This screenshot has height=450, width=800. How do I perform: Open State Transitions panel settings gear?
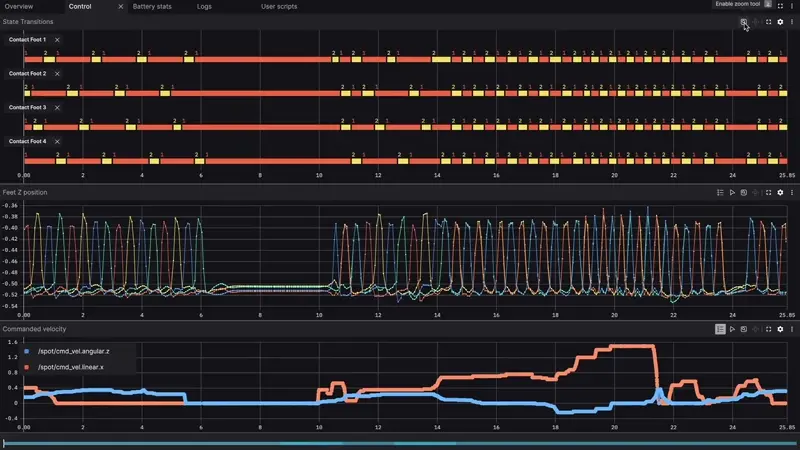(x=780, y=22)
